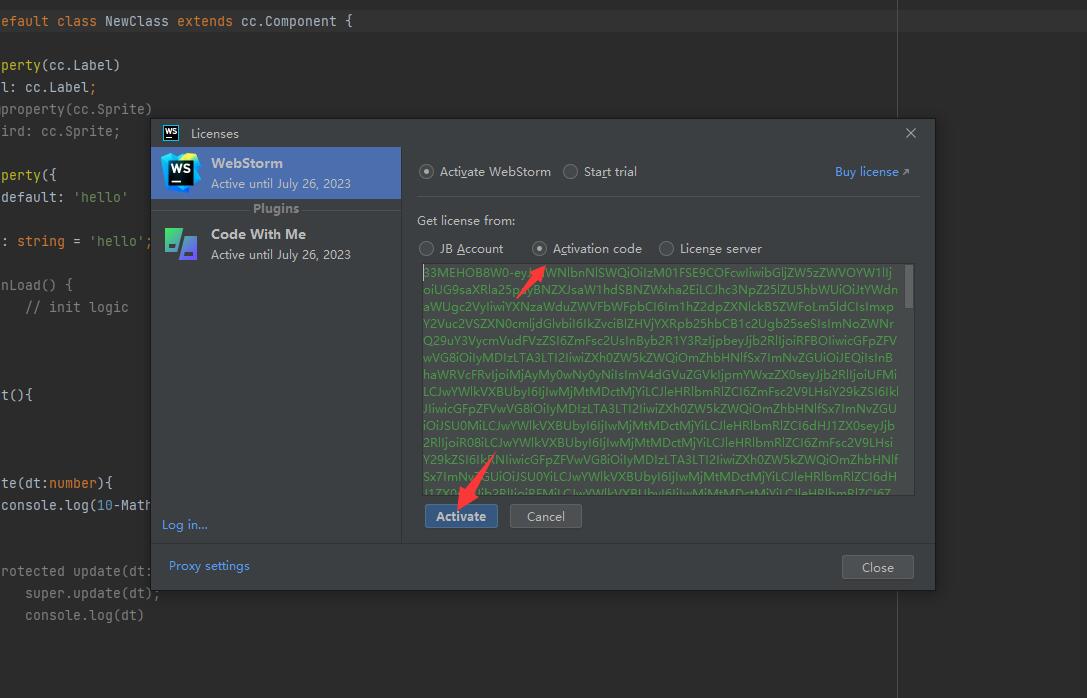The image size is (1087, 698).
Task: Click the activation code scrollbar thumb
Action: pos(909,286)
